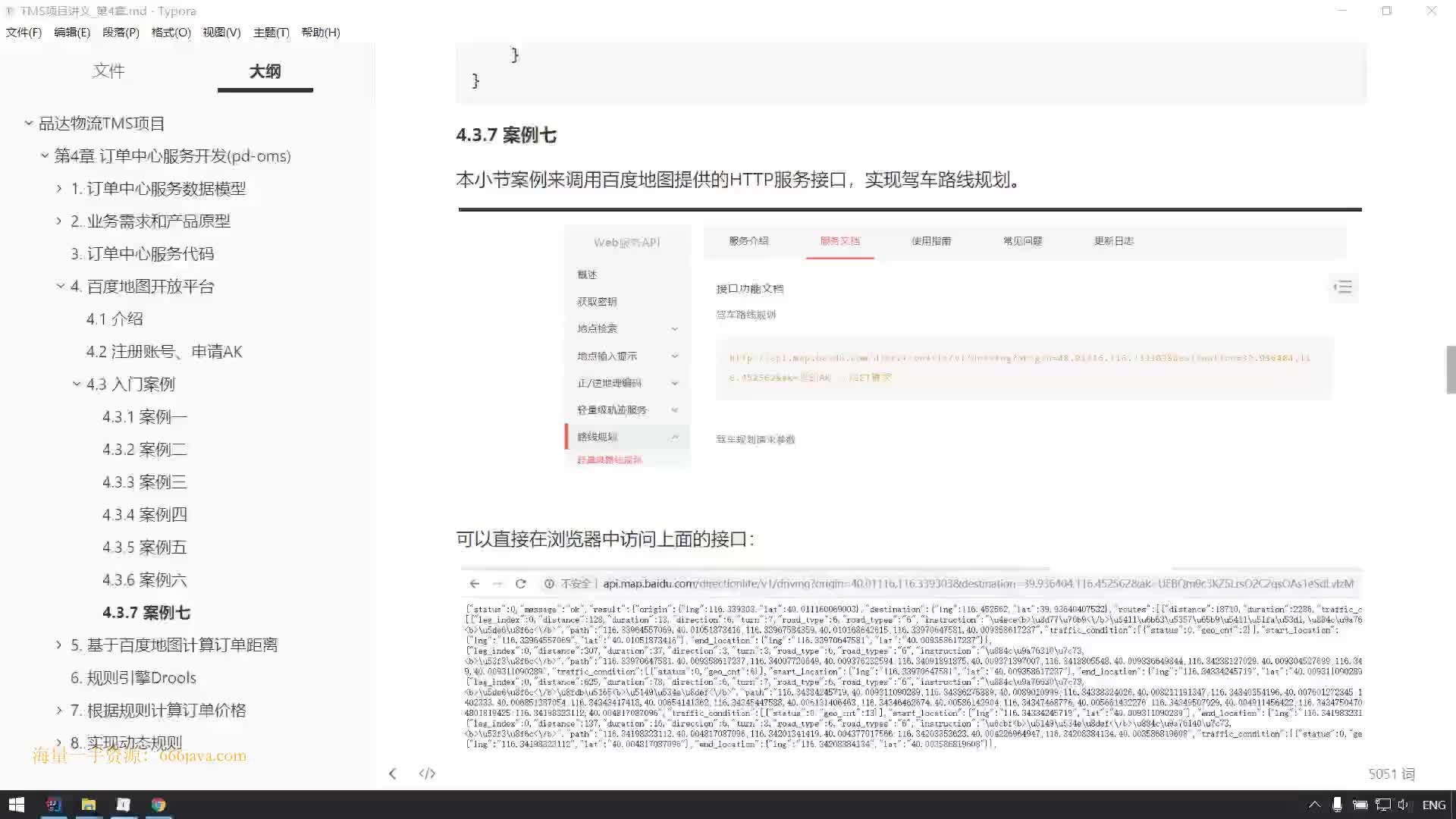Screen dimensions: 1456x819
Task: Open the Typora taskbar icon
Action: tap(124, 805)
